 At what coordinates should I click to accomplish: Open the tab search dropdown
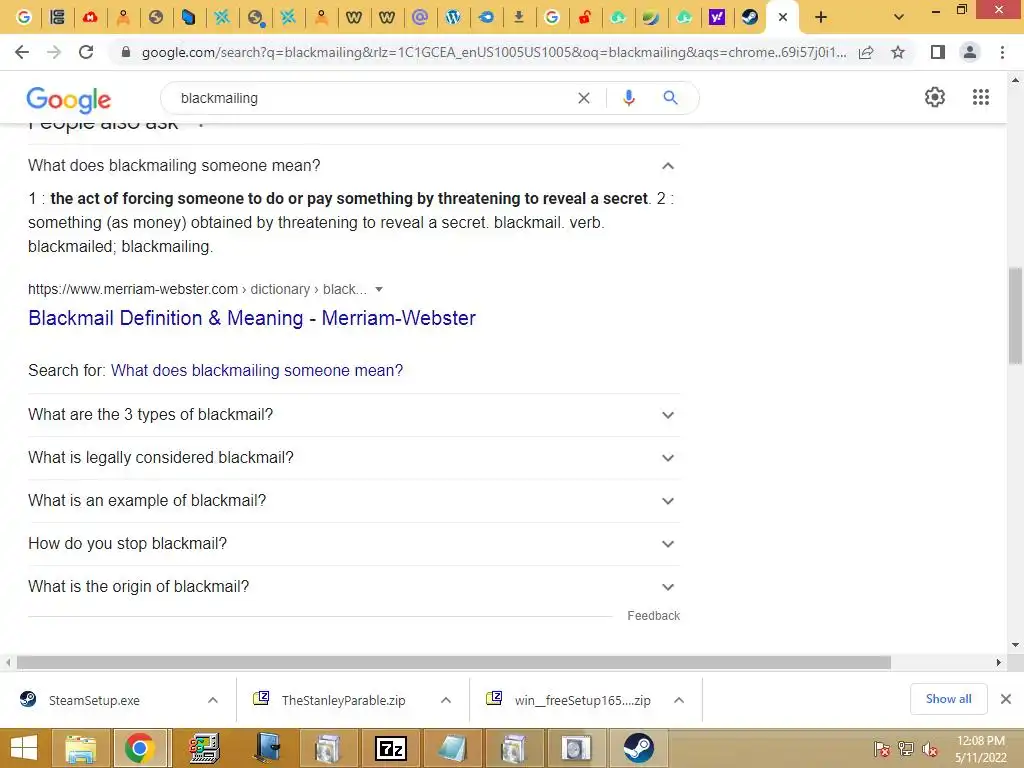click(899, 18)
